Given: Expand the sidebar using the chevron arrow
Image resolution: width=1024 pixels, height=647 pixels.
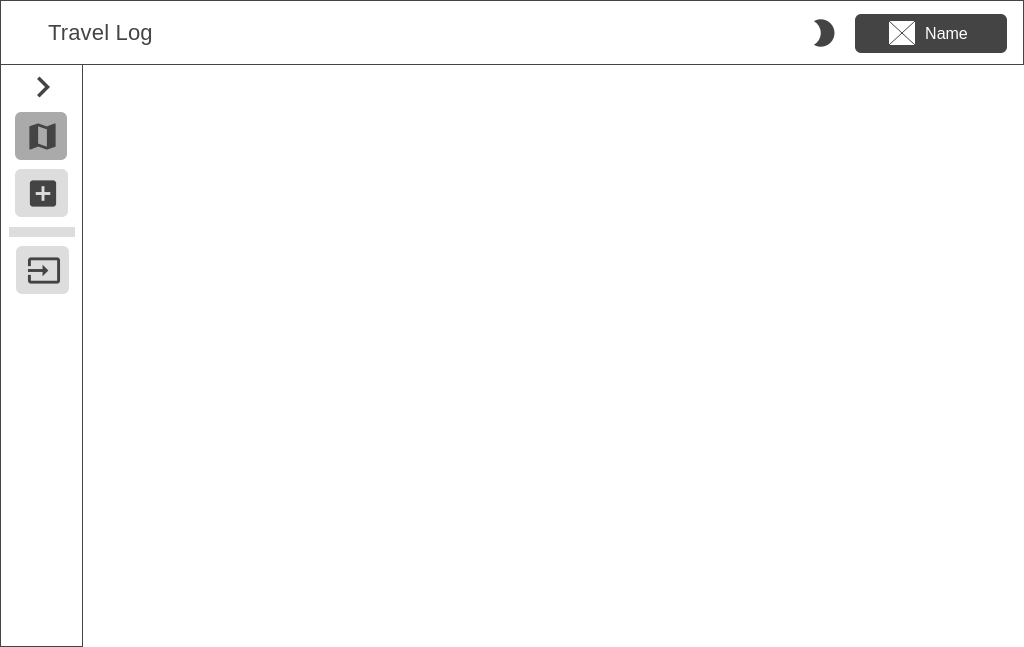Looking at the screenshot, I should (43, 87).
